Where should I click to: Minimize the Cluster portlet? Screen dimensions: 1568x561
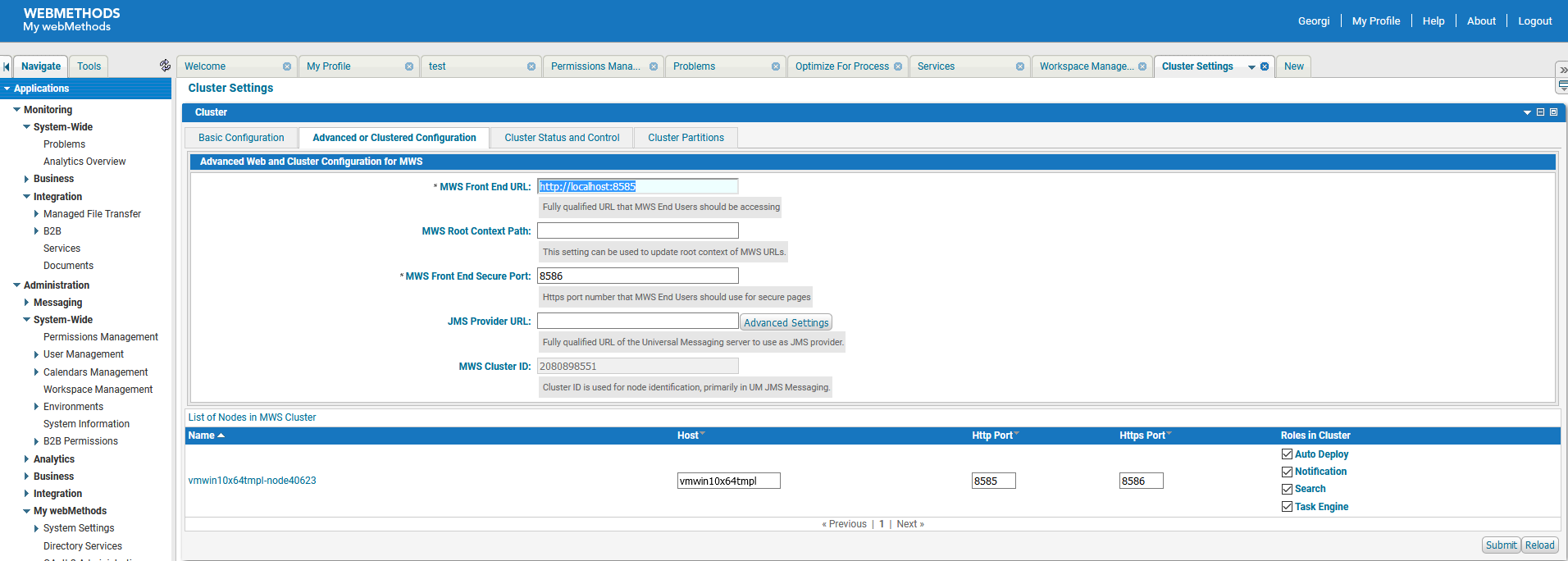[1540, 112]
